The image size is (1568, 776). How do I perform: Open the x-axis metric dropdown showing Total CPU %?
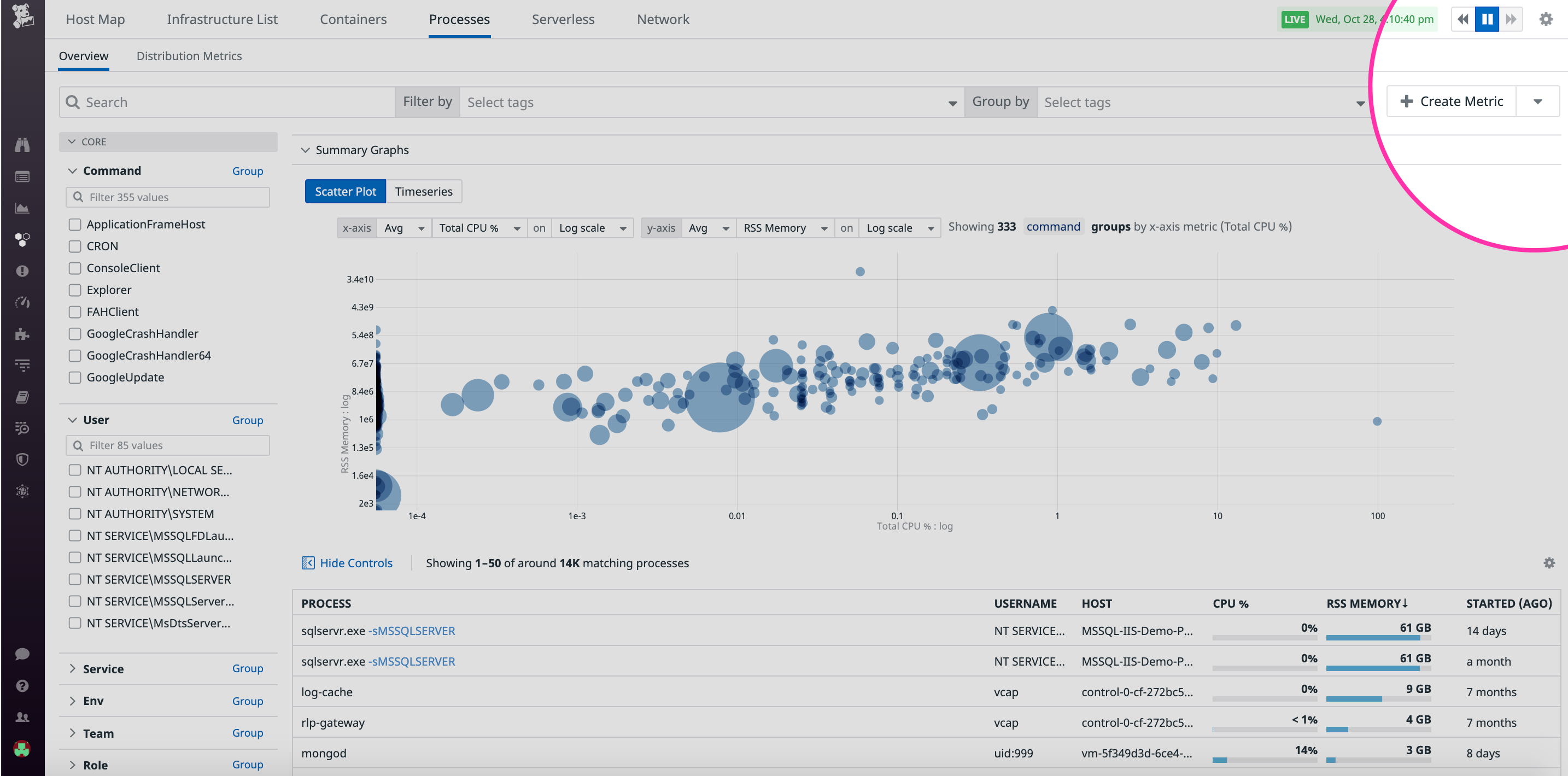pos(478,228)
